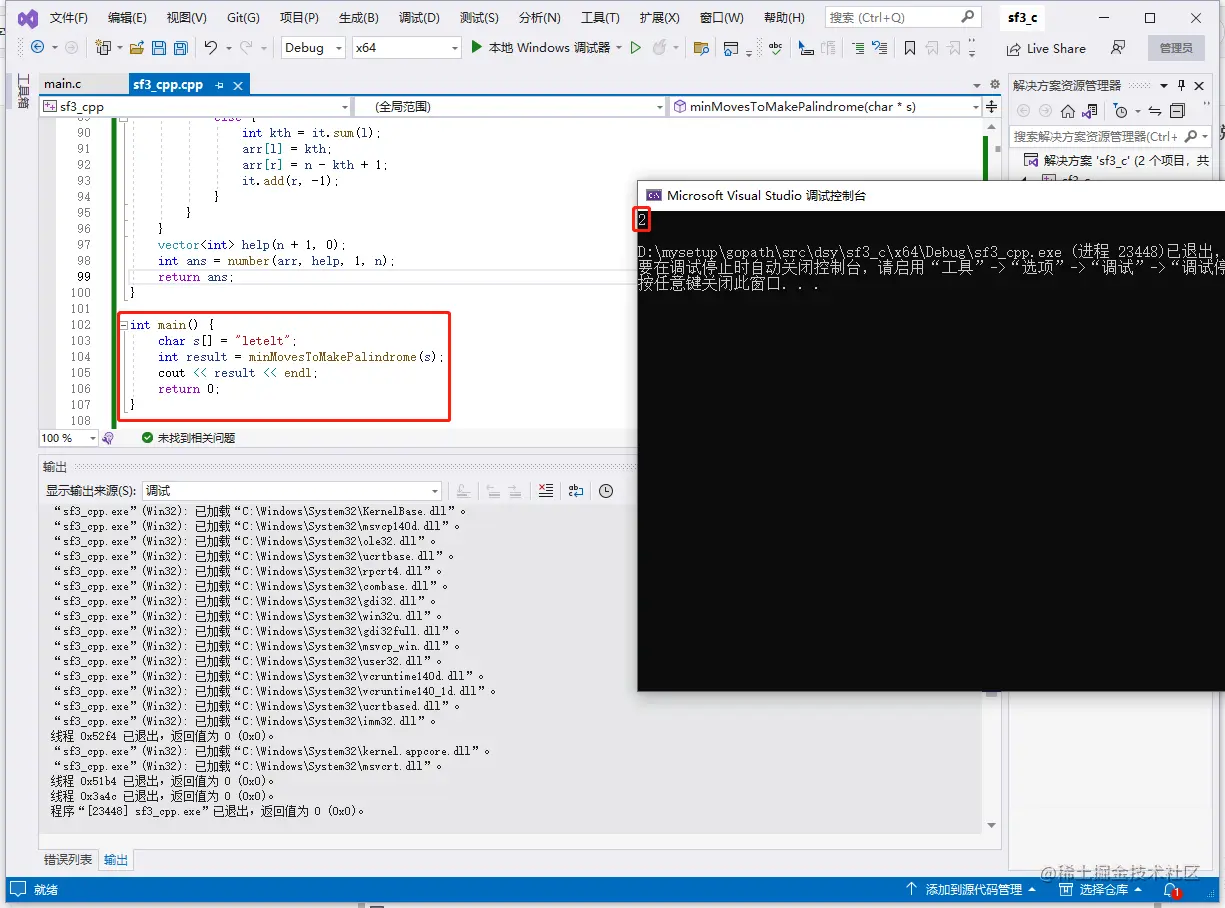Select the 解决方案 'sf3_c' tree node
The image size is (1225, 908).
click(x=1117, y=160)
